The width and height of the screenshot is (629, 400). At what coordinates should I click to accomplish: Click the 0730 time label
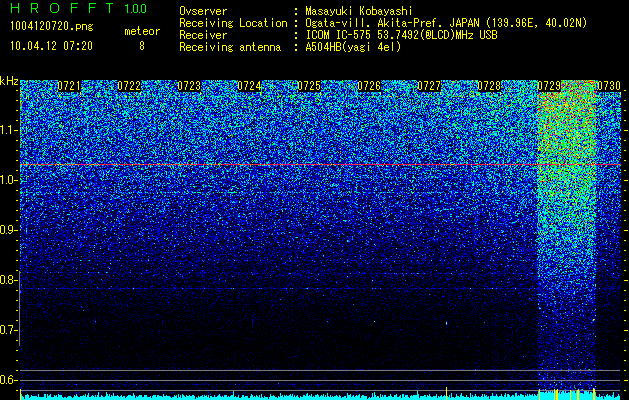click(609, 86)
